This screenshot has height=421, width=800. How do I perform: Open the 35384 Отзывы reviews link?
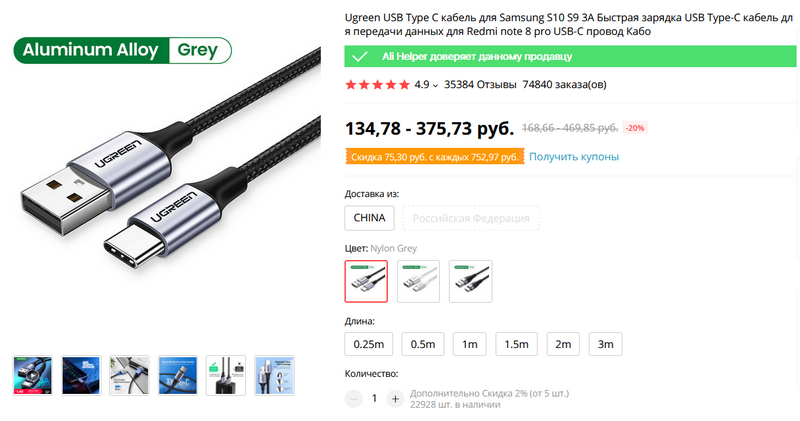480,85
